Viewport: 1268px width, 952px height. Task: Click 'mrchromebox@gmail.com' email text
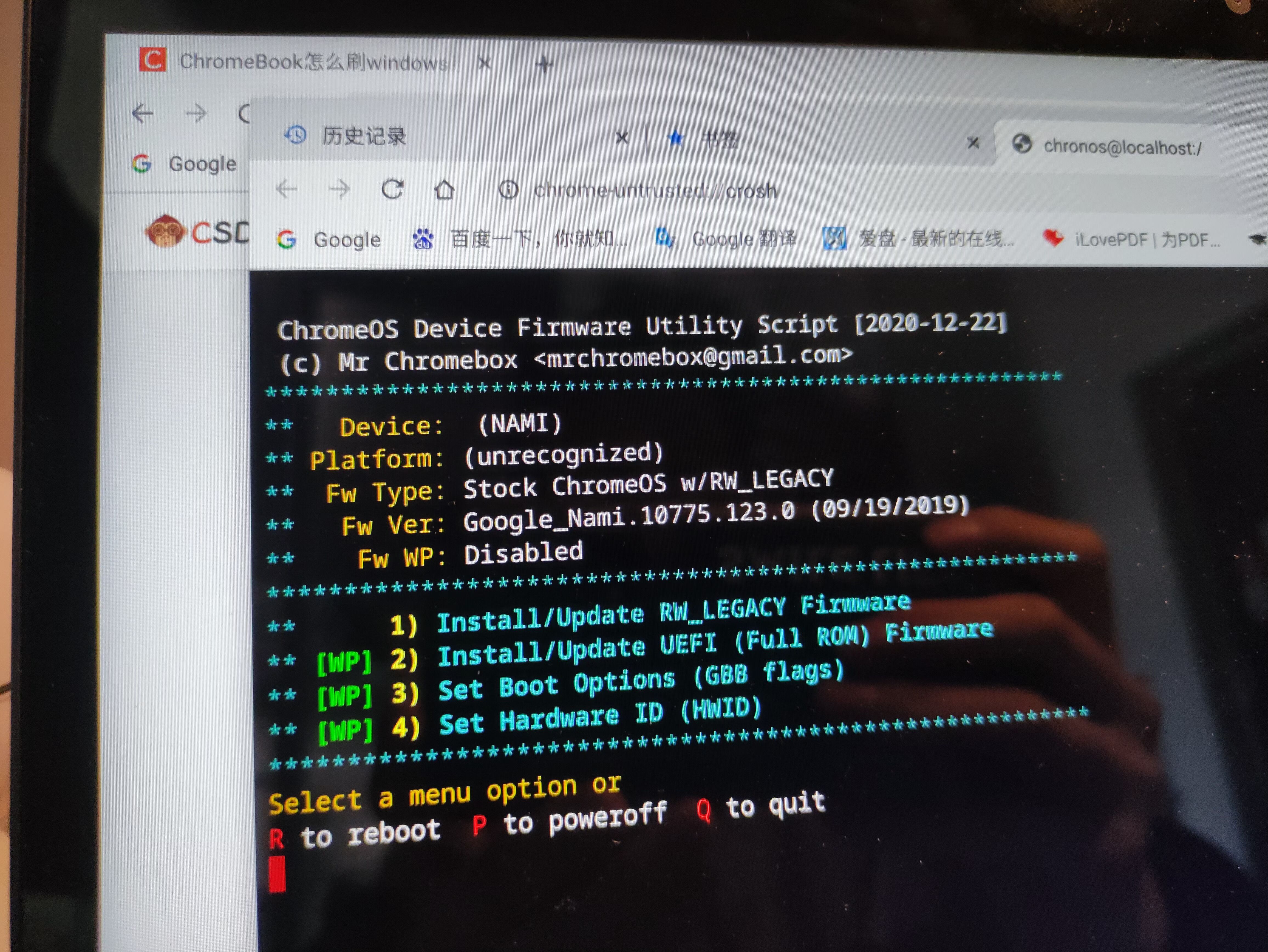pos(693,356)
